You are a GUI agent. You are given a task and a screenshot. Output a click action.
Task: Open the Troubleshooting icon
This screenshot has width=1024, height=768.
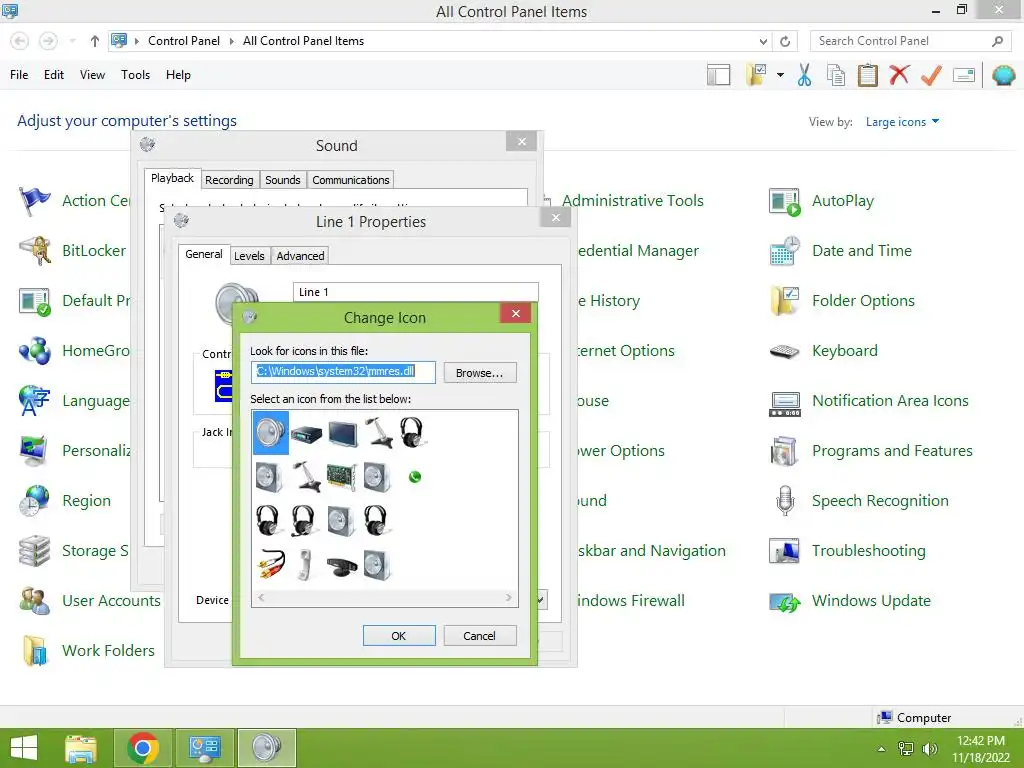click(784, 551)
